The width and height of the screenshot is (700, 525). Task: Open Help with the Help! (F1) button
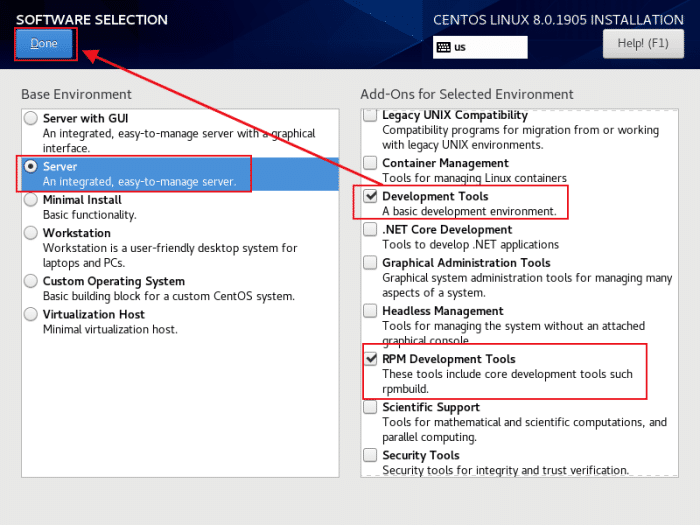[643, 43]
